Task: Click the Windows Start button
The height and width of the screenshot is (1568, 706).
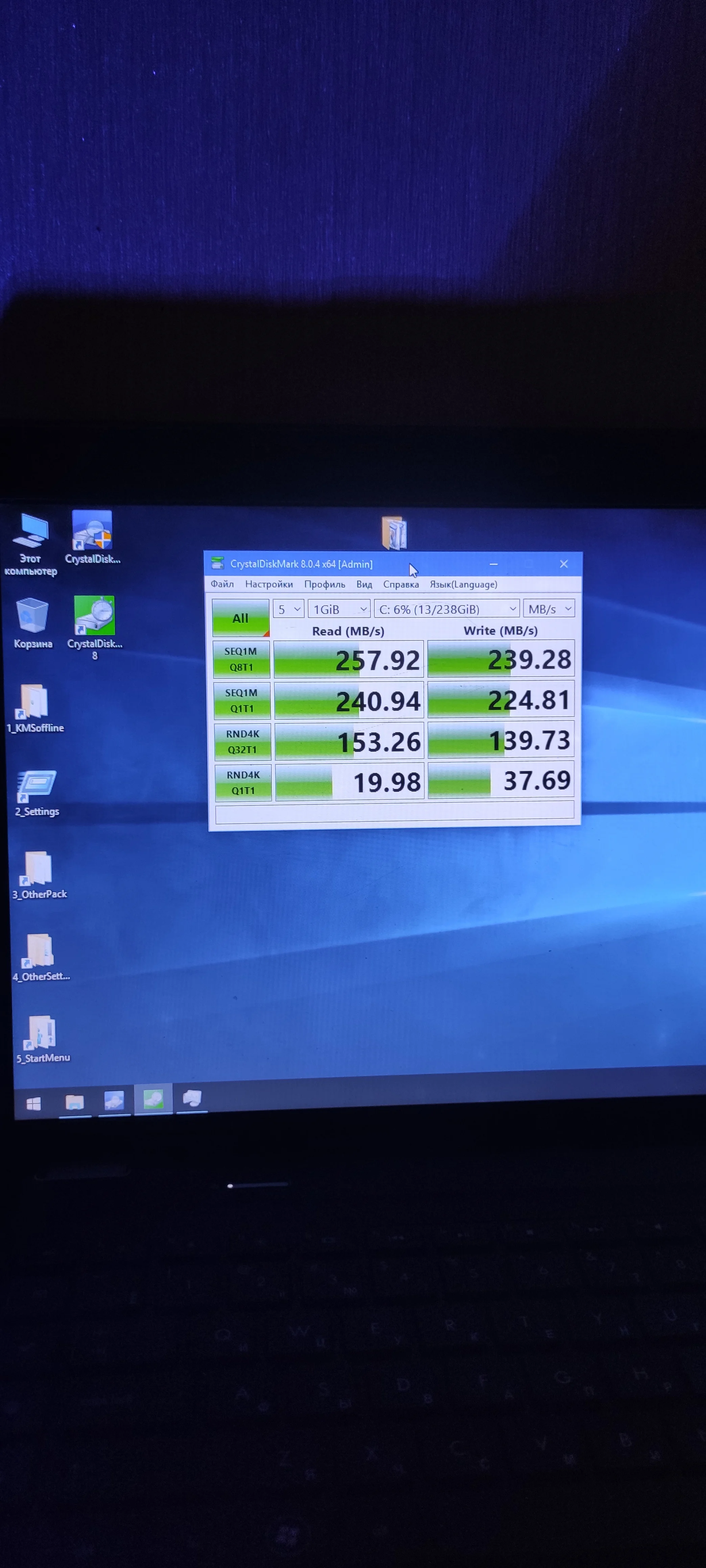Action: coord(33,1104)
